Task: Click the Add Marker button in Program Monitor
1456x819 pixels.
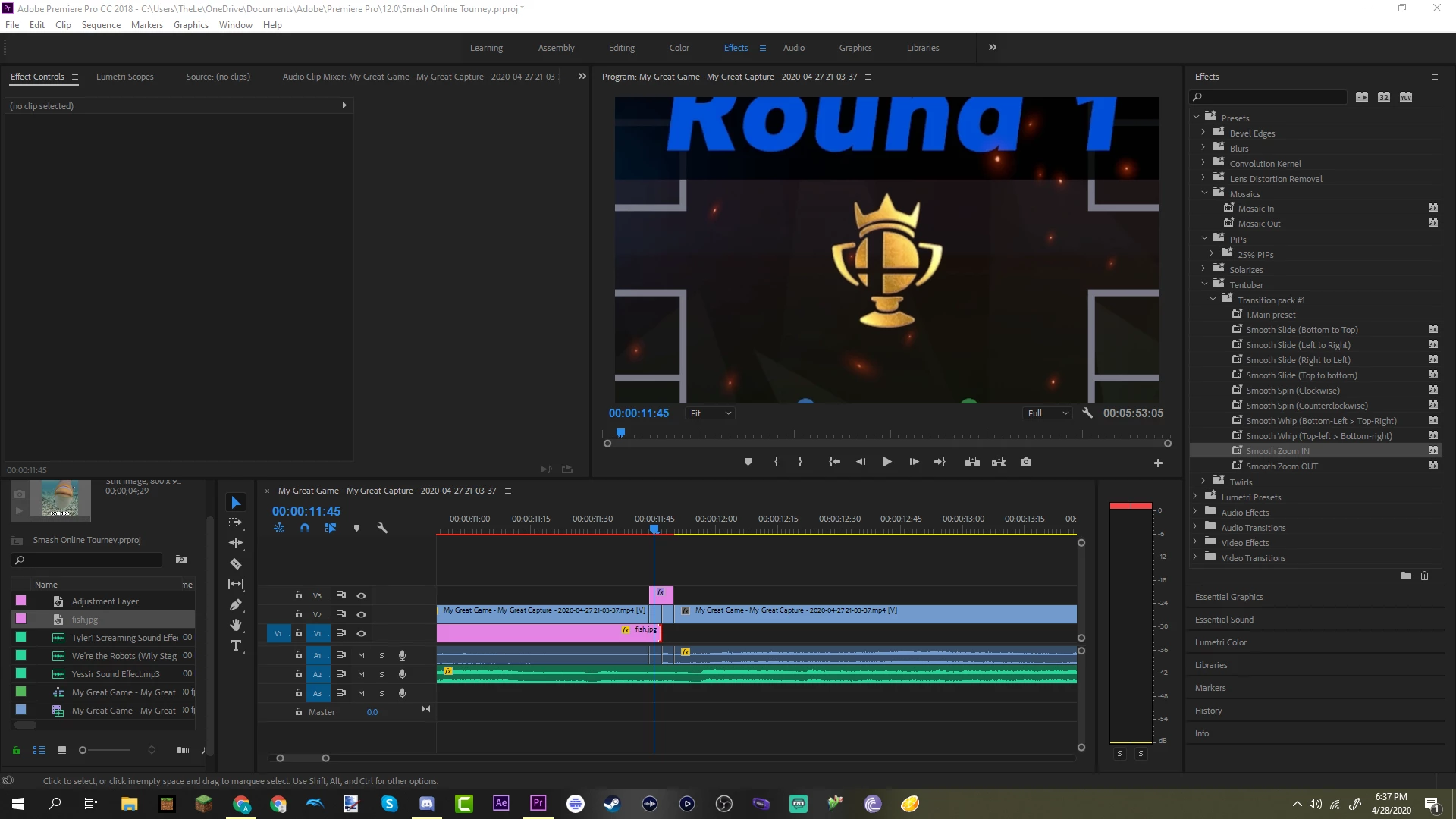Action: [748, 462]
